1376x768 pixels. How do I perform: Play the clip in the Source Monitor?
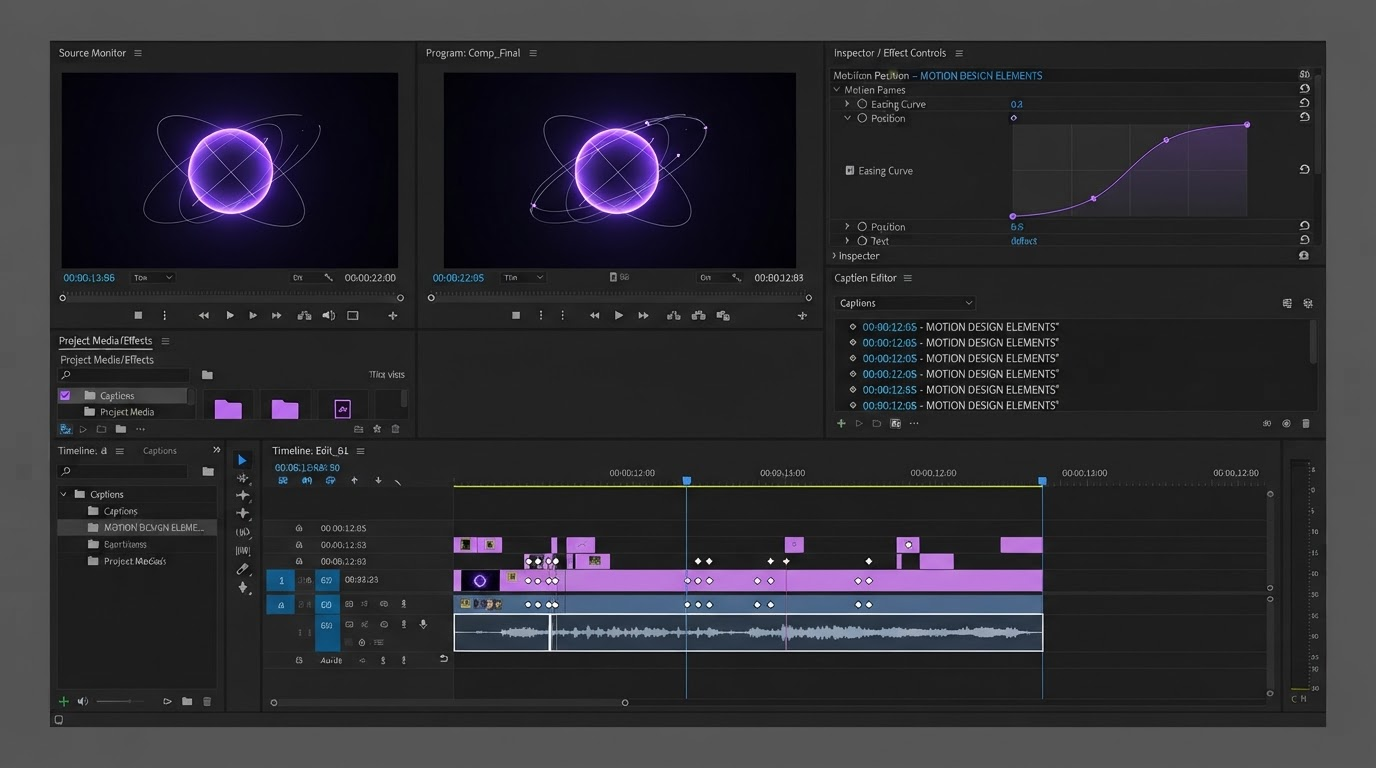click(x=230, y=315)
